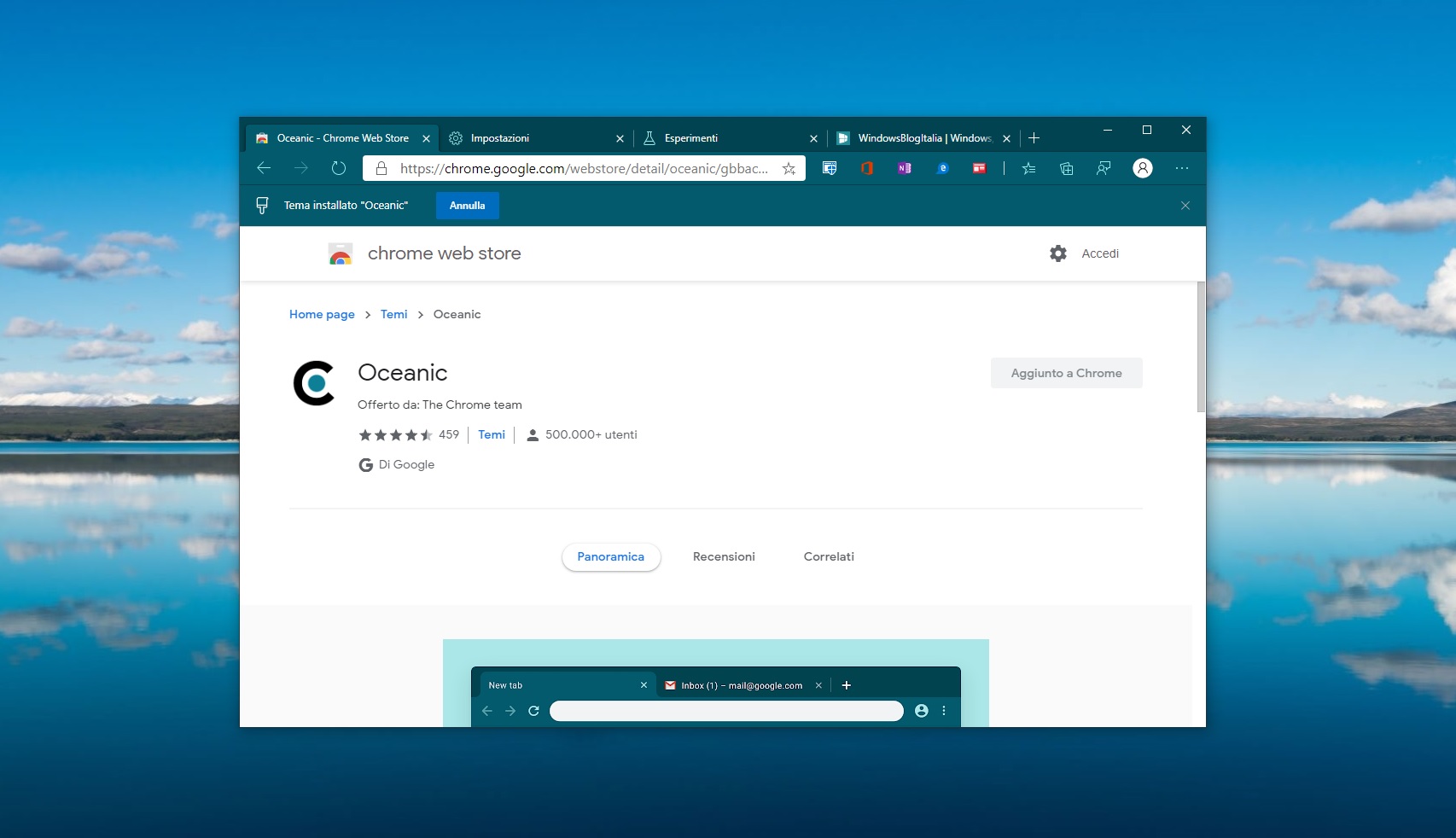Click the Accedi sign-in link
This screenshot has height=838, width=1456.
click(x=1100, y=253)
